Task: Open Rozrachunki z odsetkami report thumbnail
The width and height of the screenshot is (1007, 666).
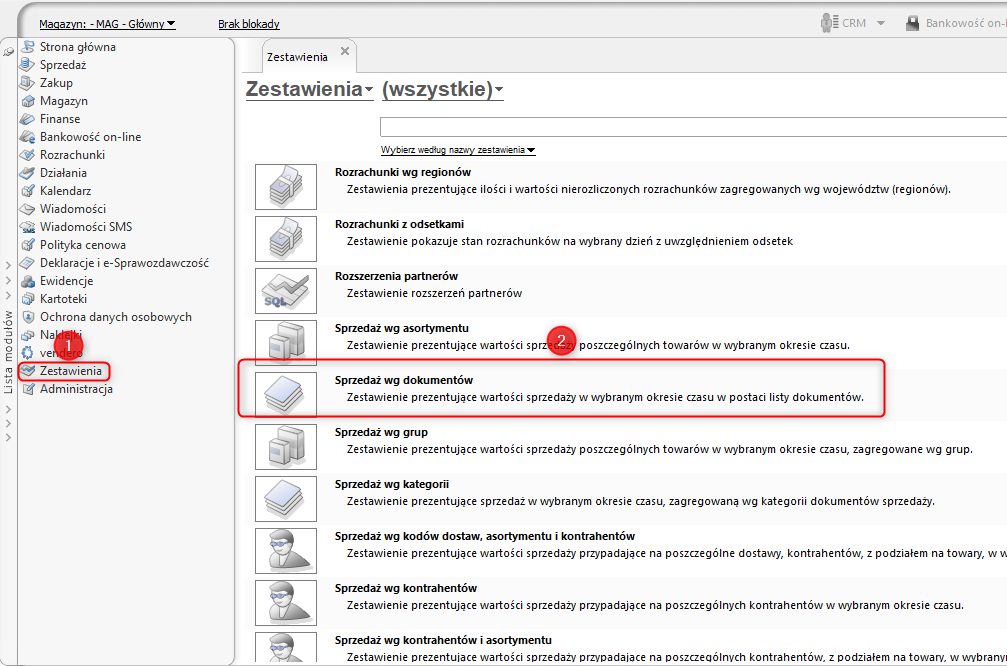Action: (286, 239)
